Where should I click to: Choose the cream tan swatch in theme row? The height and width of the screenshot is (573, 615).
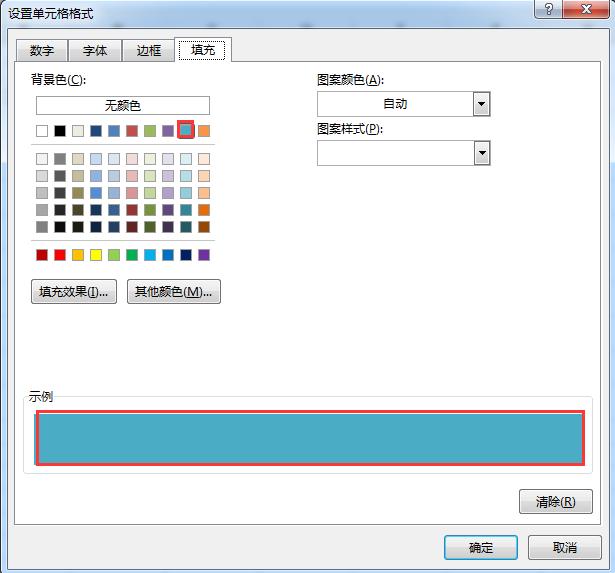tap(78, 131)
